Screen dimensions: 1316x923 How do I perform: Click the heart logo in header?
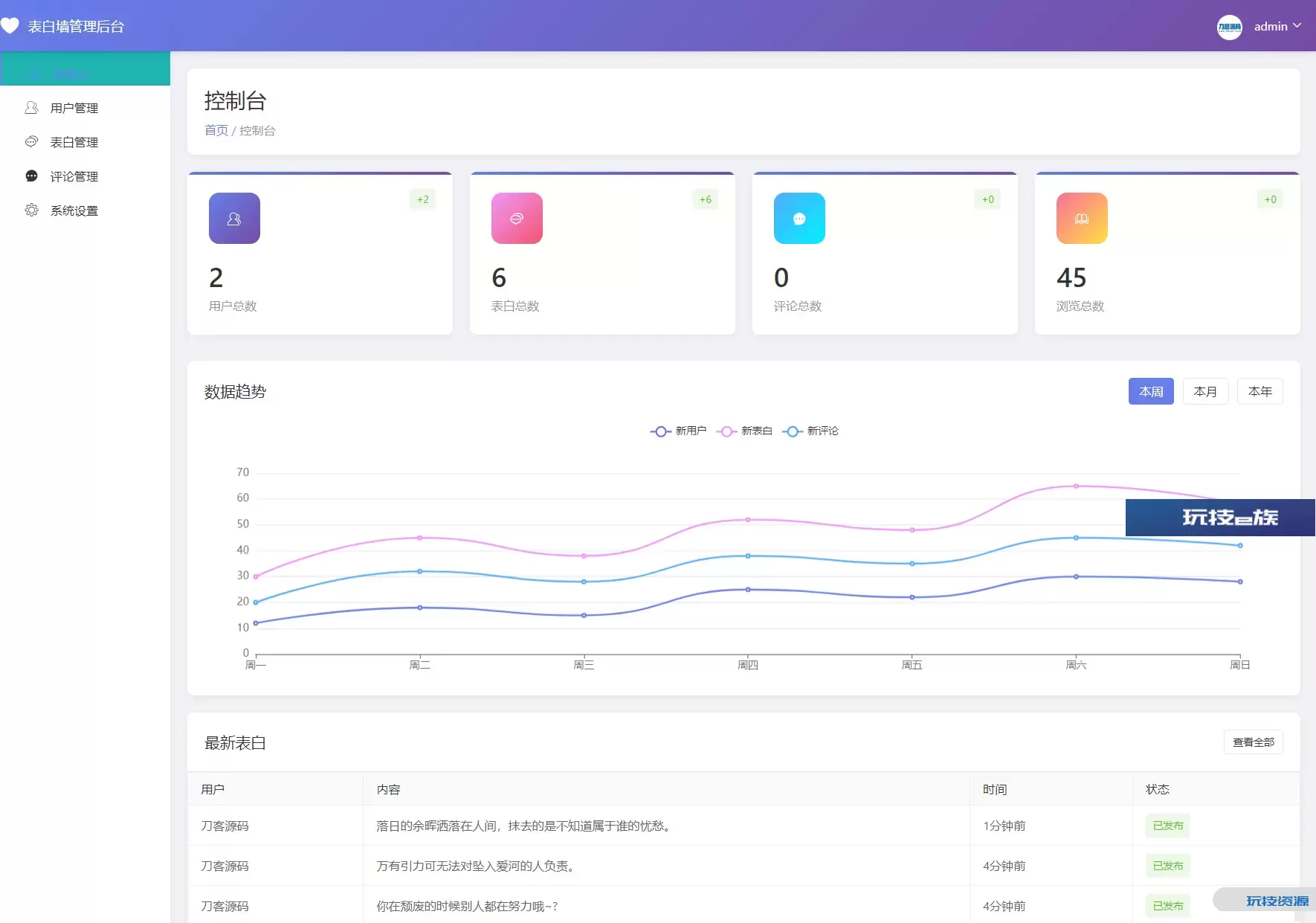coord(10,26)
